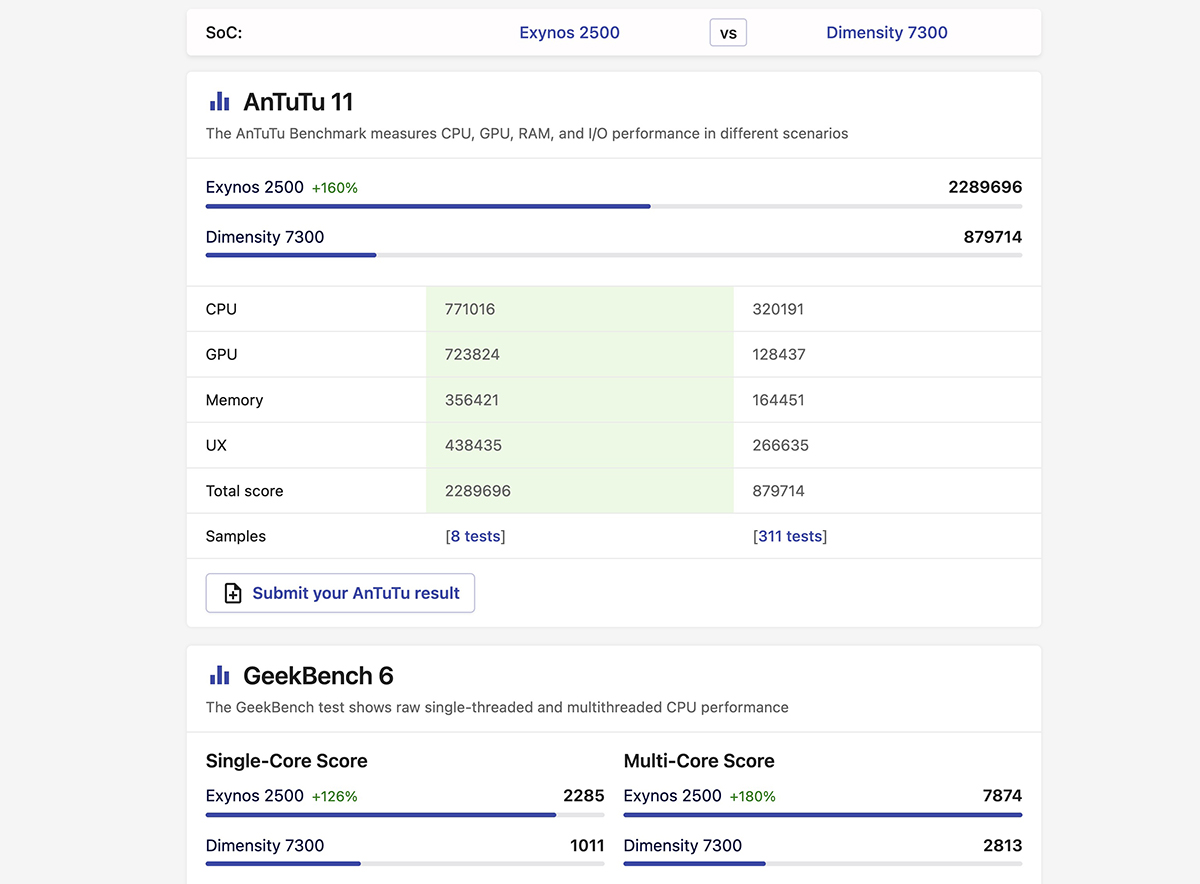Viewport: 1200px width, 884px height.
Task: Click the Single-Core Score heading
Action: (x=287, y=761)
